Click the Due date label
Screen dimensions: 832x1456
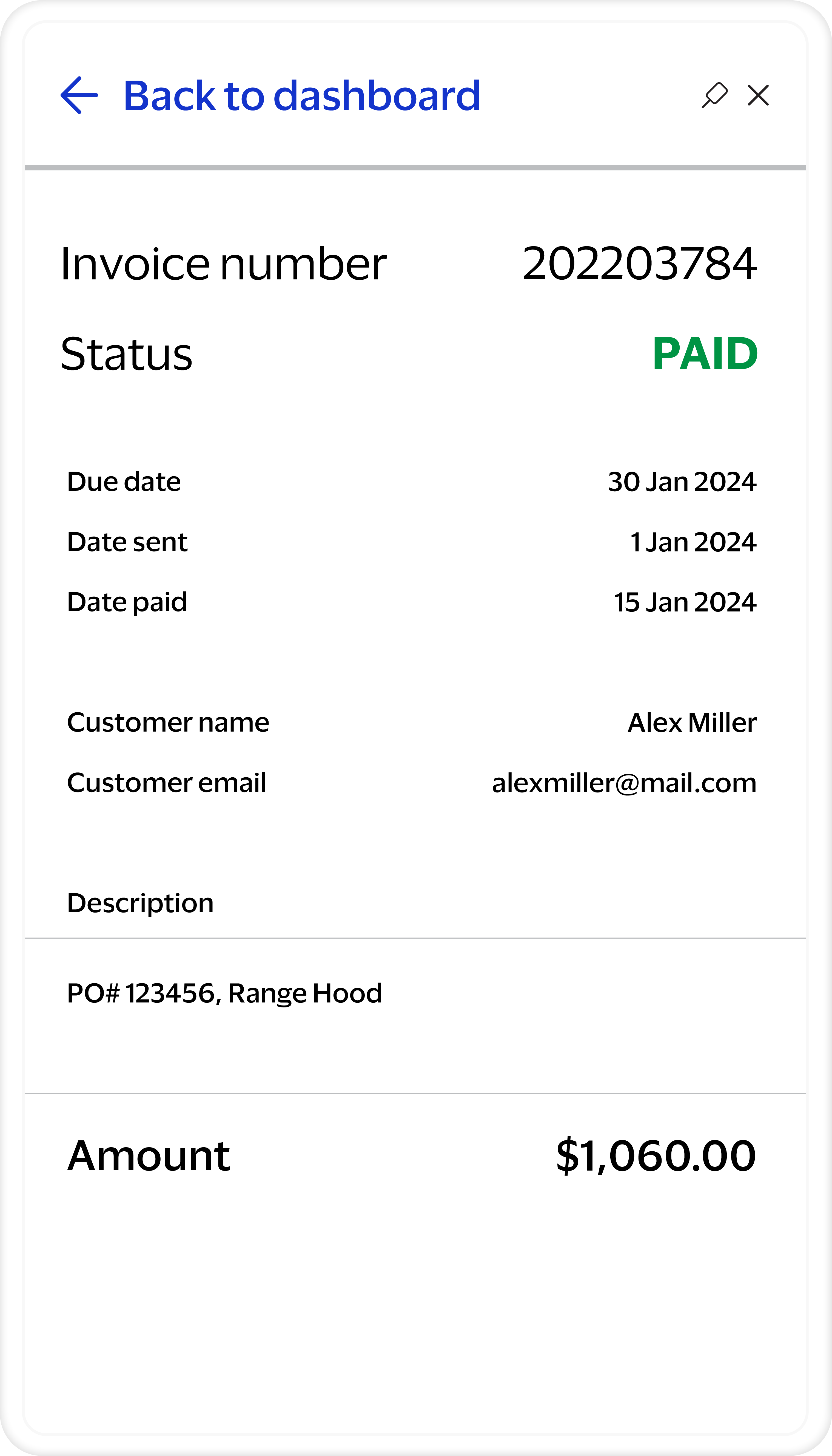click(123, 482)
